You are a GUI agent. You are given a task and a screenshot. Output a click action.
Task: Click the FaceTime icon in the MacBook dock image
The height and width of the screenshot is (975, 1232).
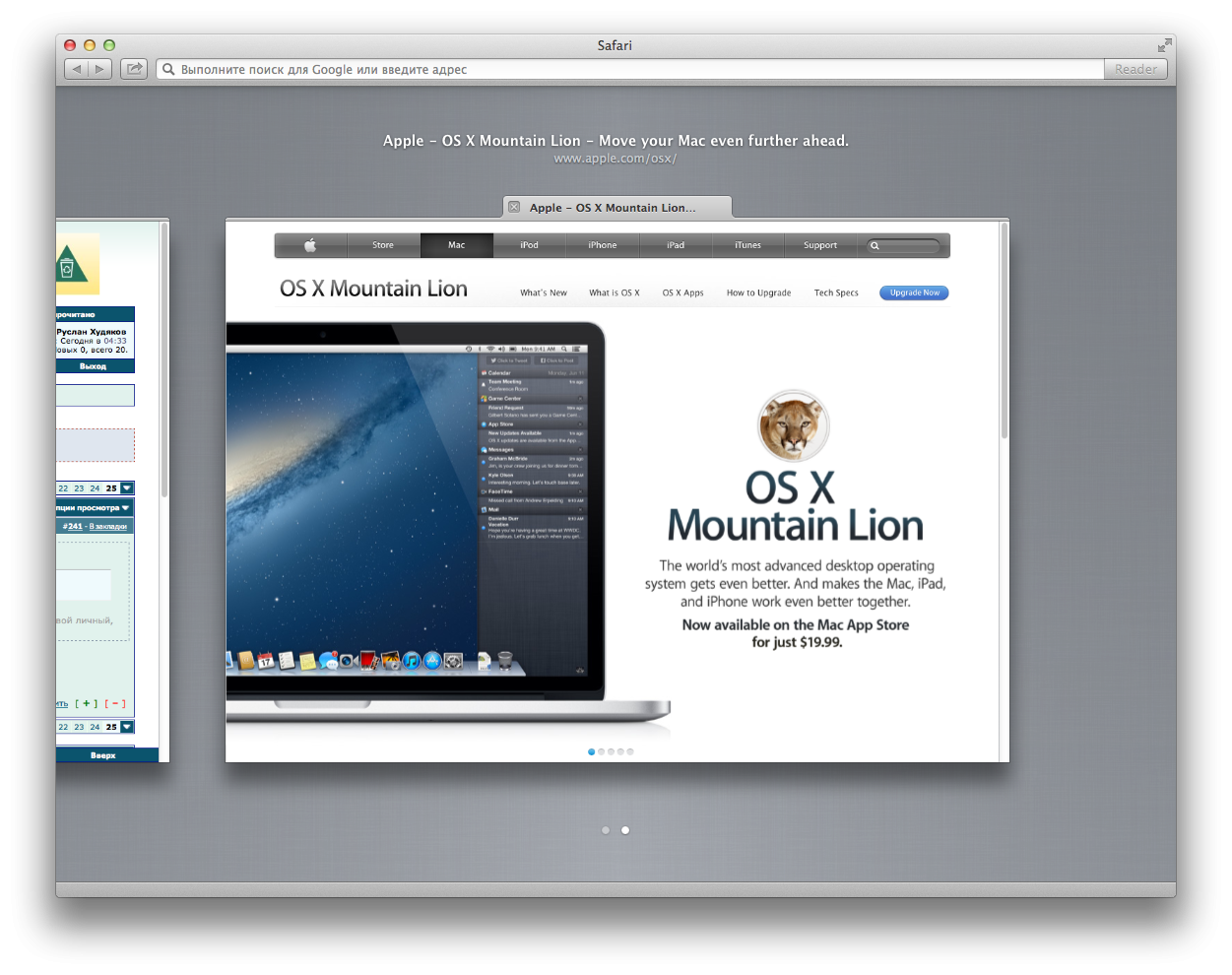pyautogui.click(x=350, y=661)
